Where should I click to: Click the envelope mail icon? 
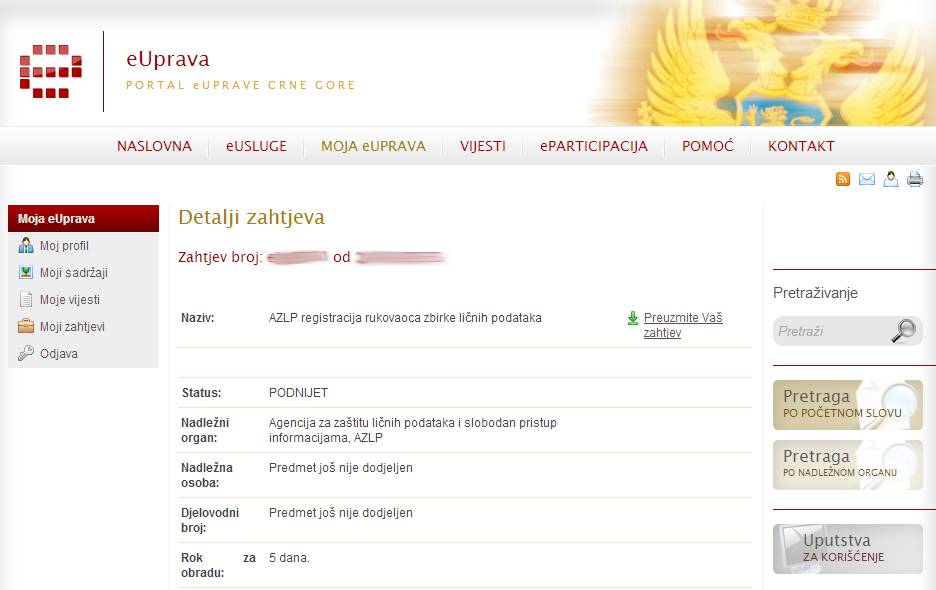(867, 179)
